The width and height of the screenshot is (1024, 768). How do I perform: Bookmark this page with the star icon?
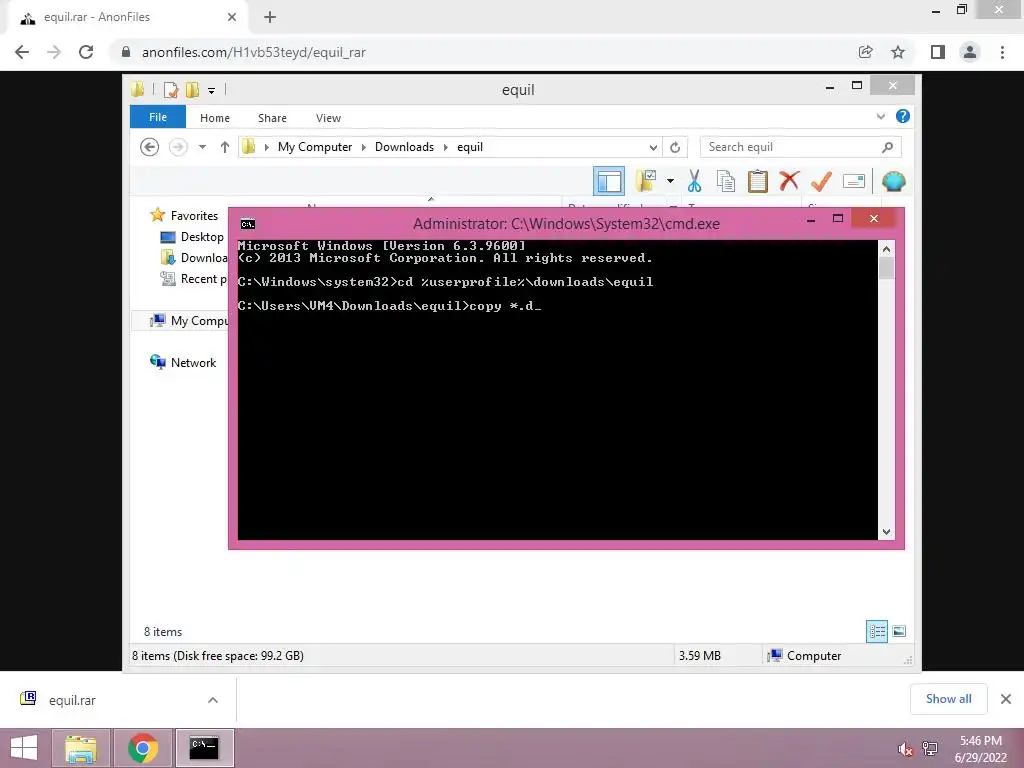tap(898, 52)
